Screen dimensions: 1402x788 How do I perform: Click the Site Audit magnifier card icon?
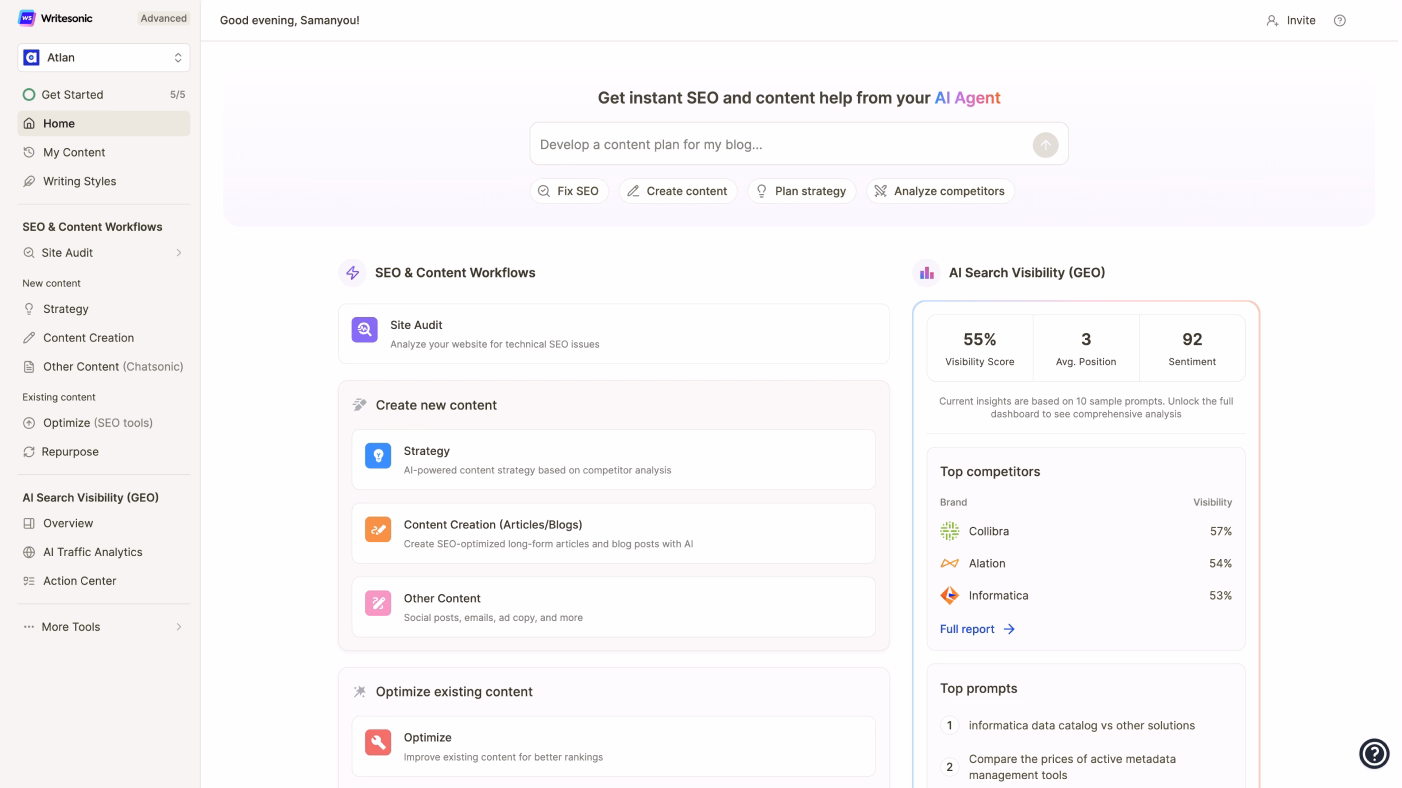pos(365,330)
